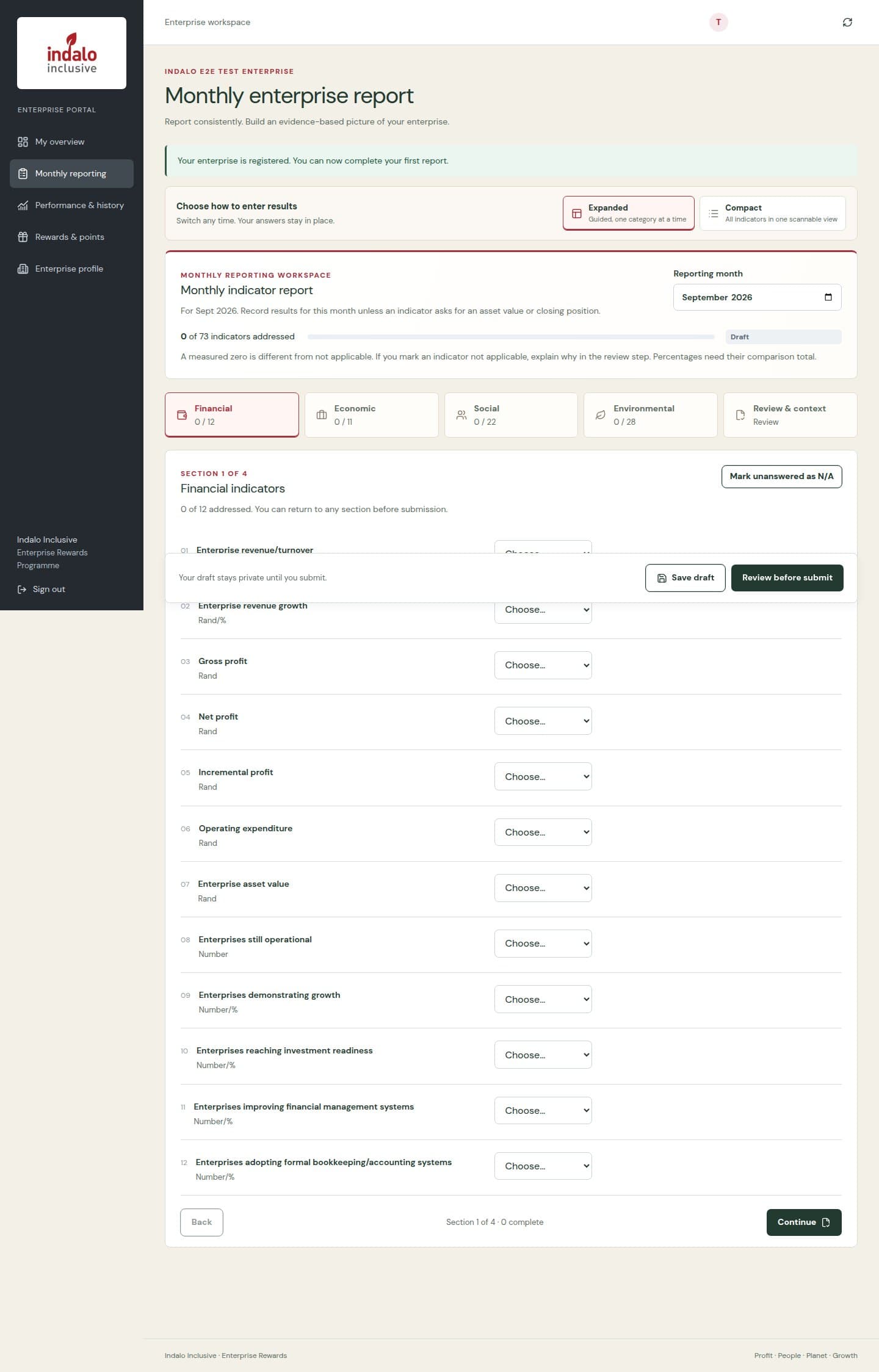Click the "Financial indicators" section heading
Image resolution: width=879 pixels, height=1372 pixels.
point(233,489)
